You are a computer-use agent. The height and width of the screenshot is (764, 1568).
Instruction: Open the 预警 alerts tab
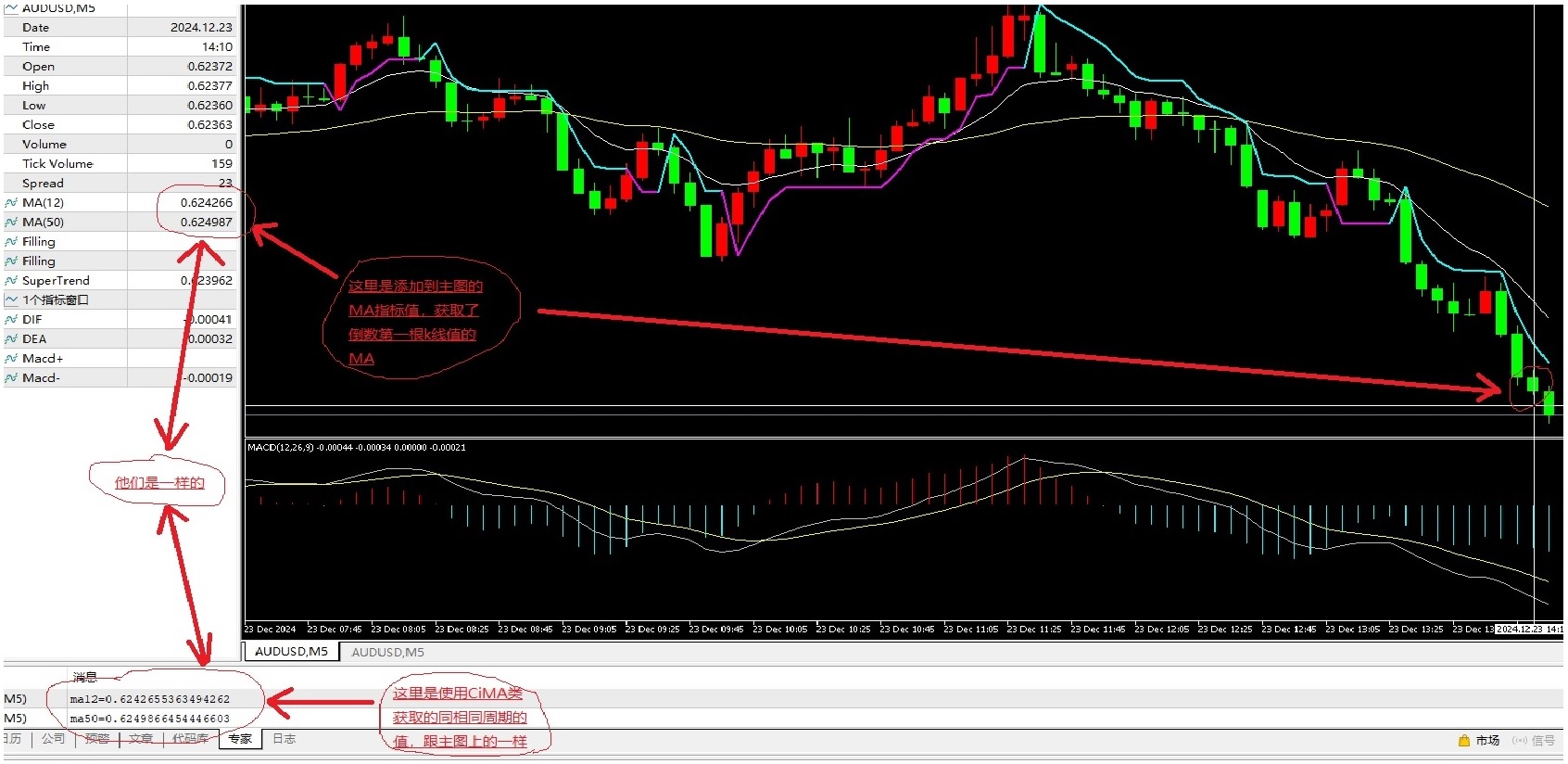[97, 739]
